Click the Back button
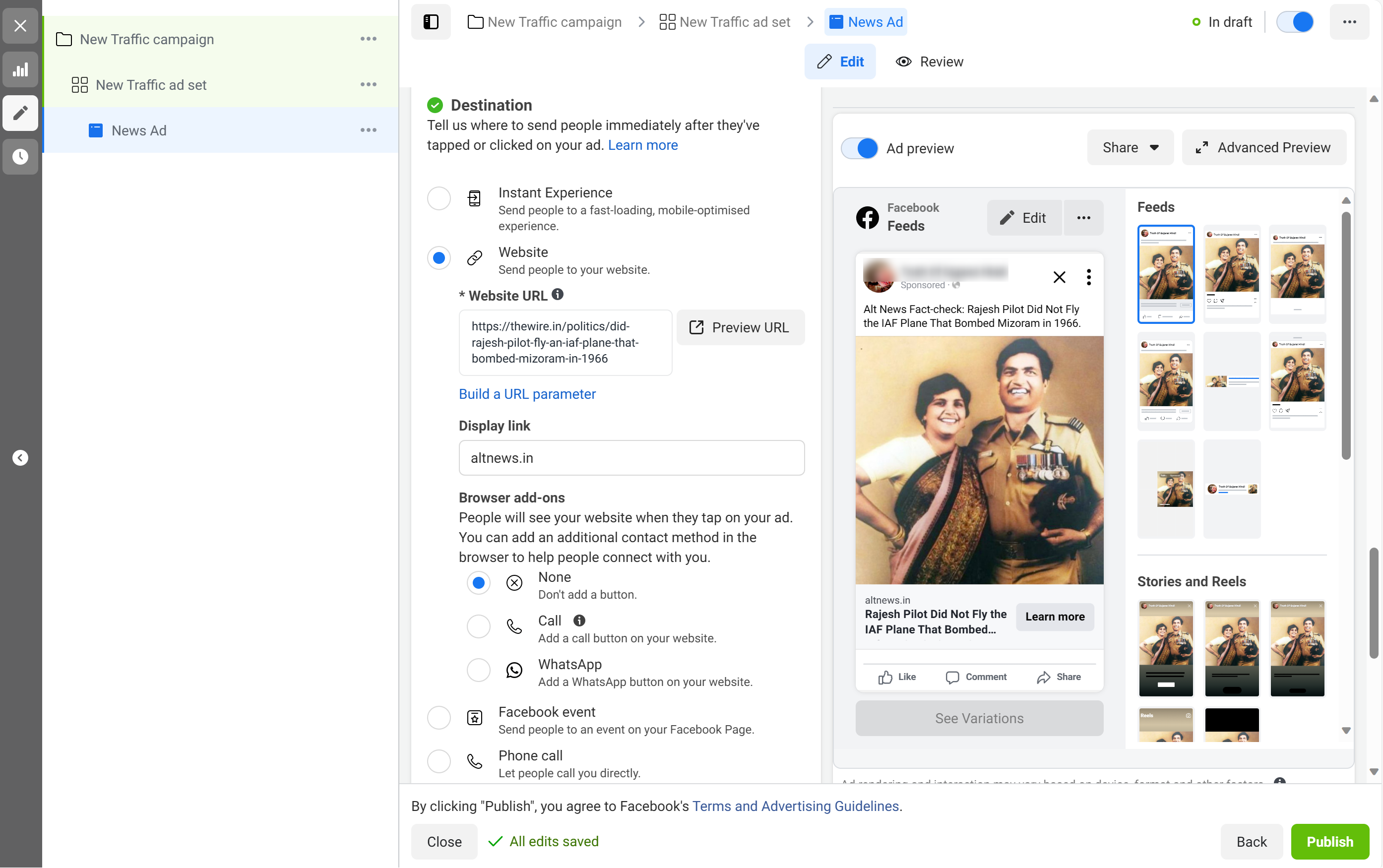The image size is (1383, 868). (1252, 842)
